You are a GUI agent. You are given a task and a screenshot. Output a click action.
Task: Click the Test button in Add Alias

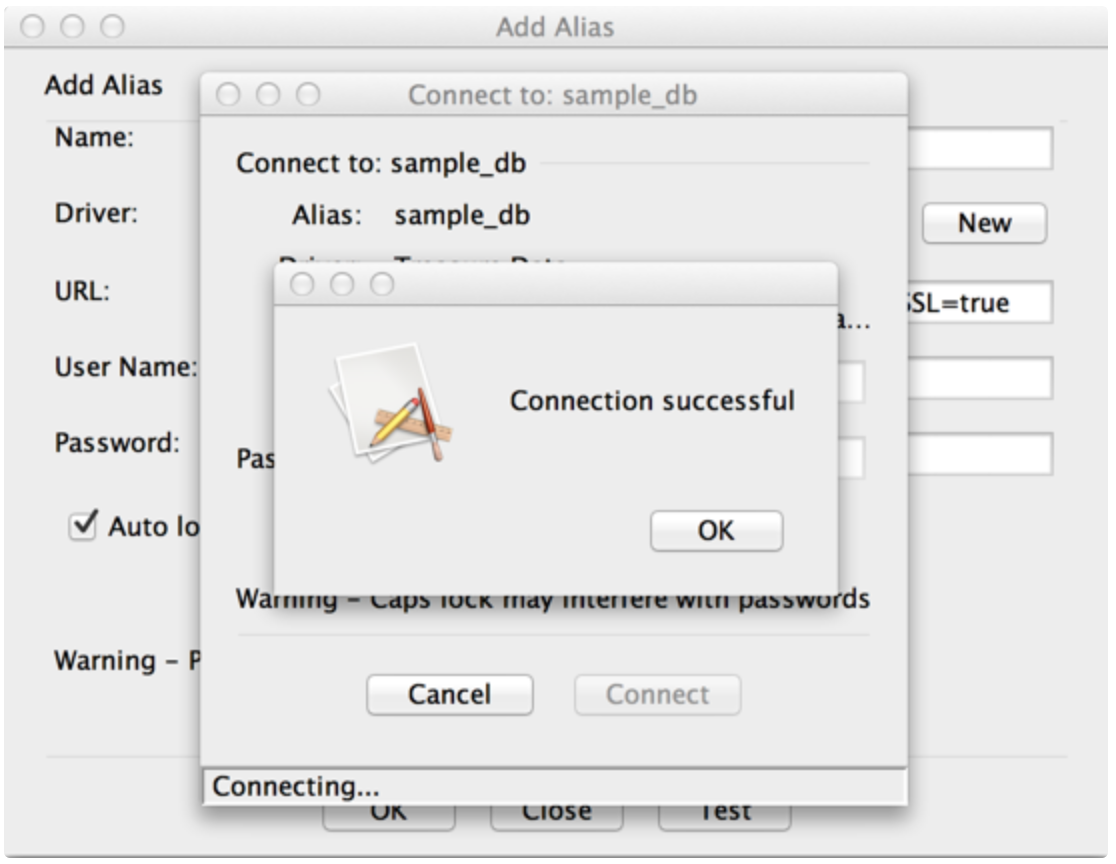(x=725, y=818)
